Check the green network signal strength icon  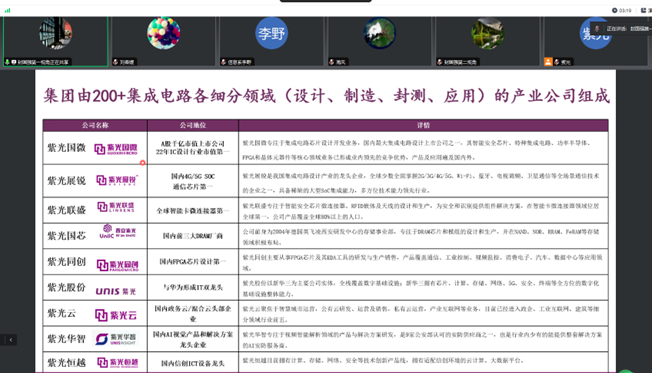7,10
